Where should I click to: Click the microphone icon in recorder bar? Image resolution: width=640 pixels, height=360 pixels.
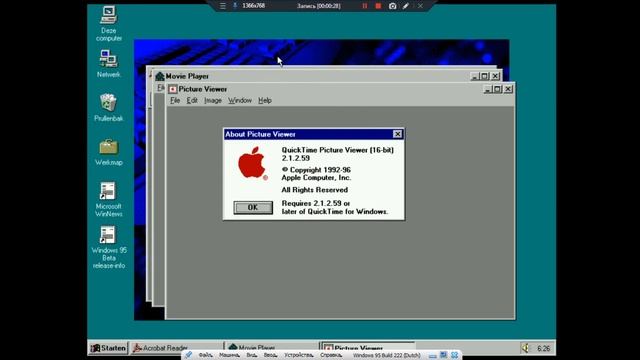(x=235, y=6)
